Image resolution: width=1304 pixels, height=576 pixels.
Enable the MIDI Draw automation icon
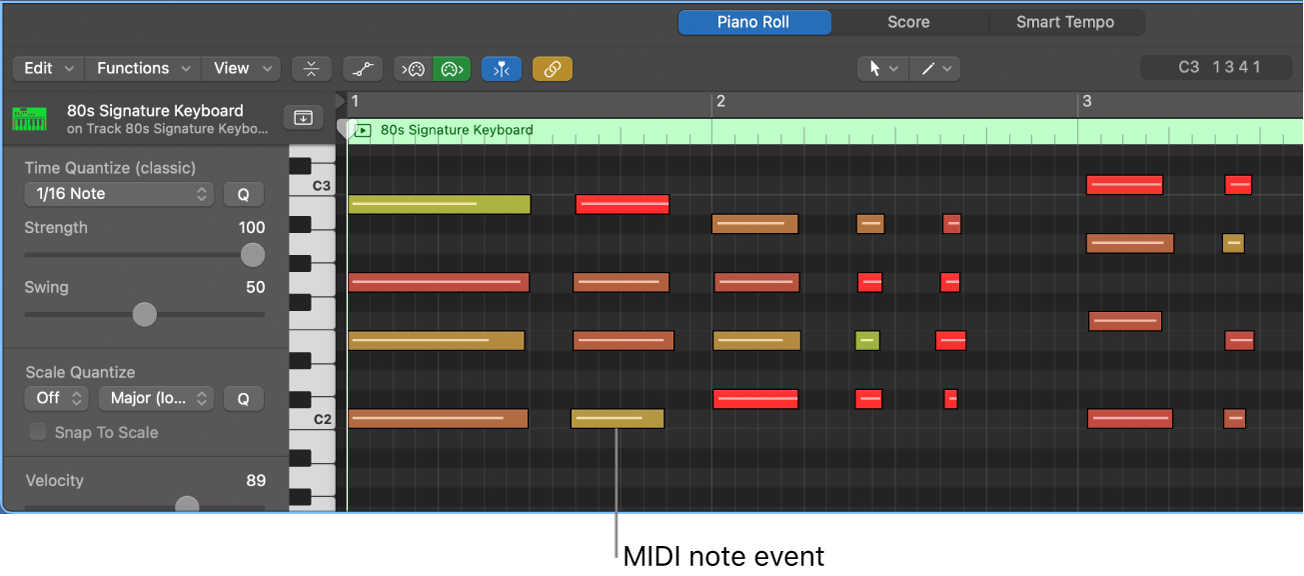[362, 68]
